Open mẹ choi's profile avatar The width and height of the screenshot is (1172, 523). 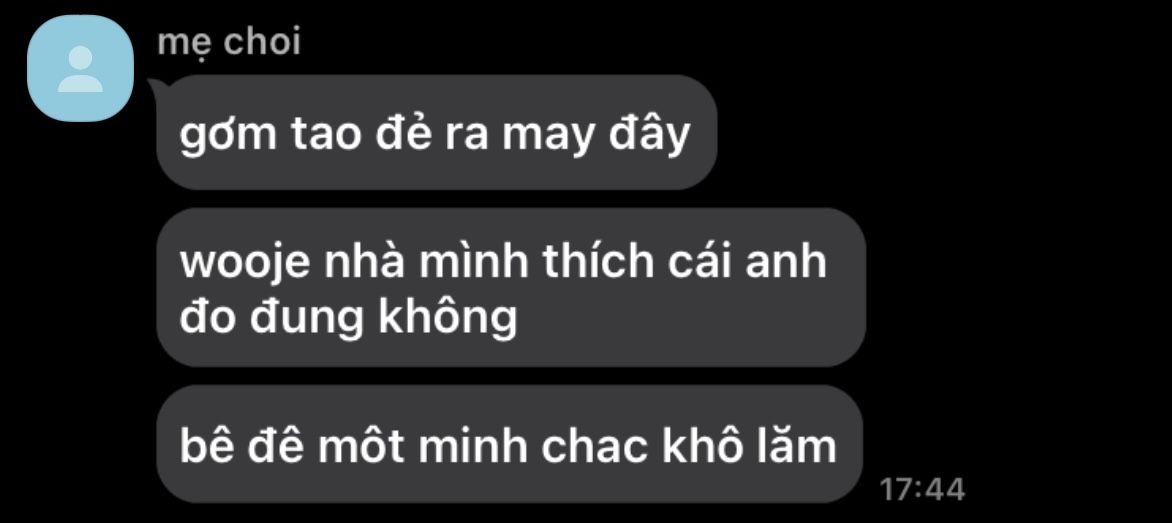point(81,68)
